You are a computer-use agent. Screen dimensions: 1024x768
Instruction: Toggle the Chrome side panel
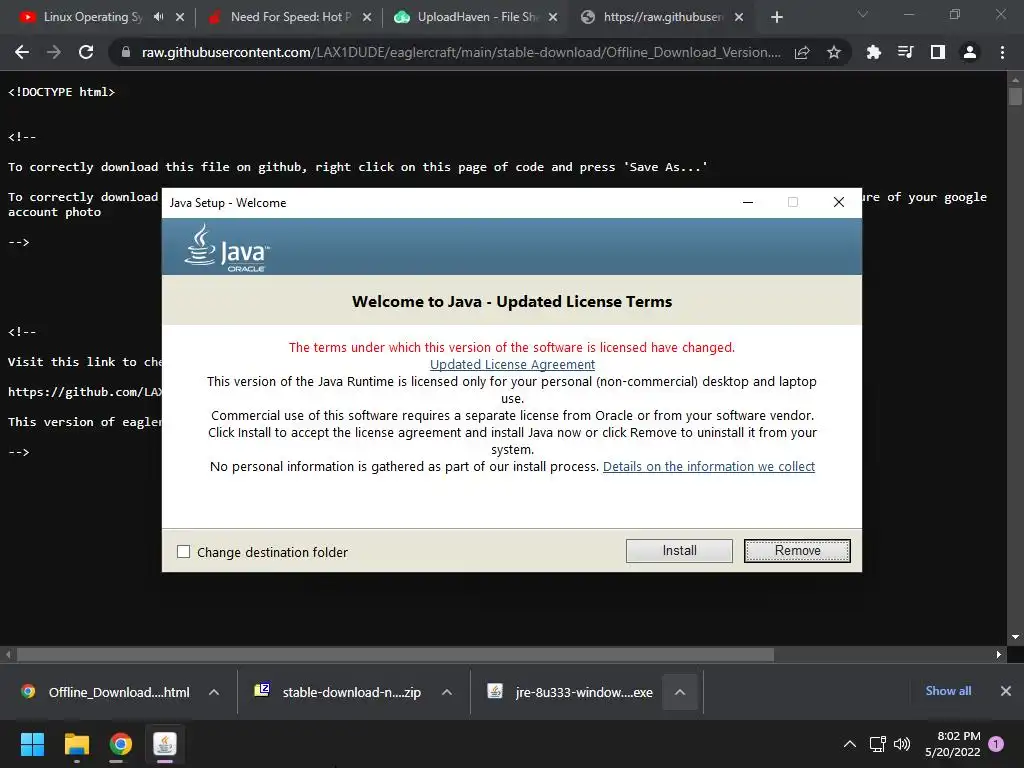pos(938,52)
